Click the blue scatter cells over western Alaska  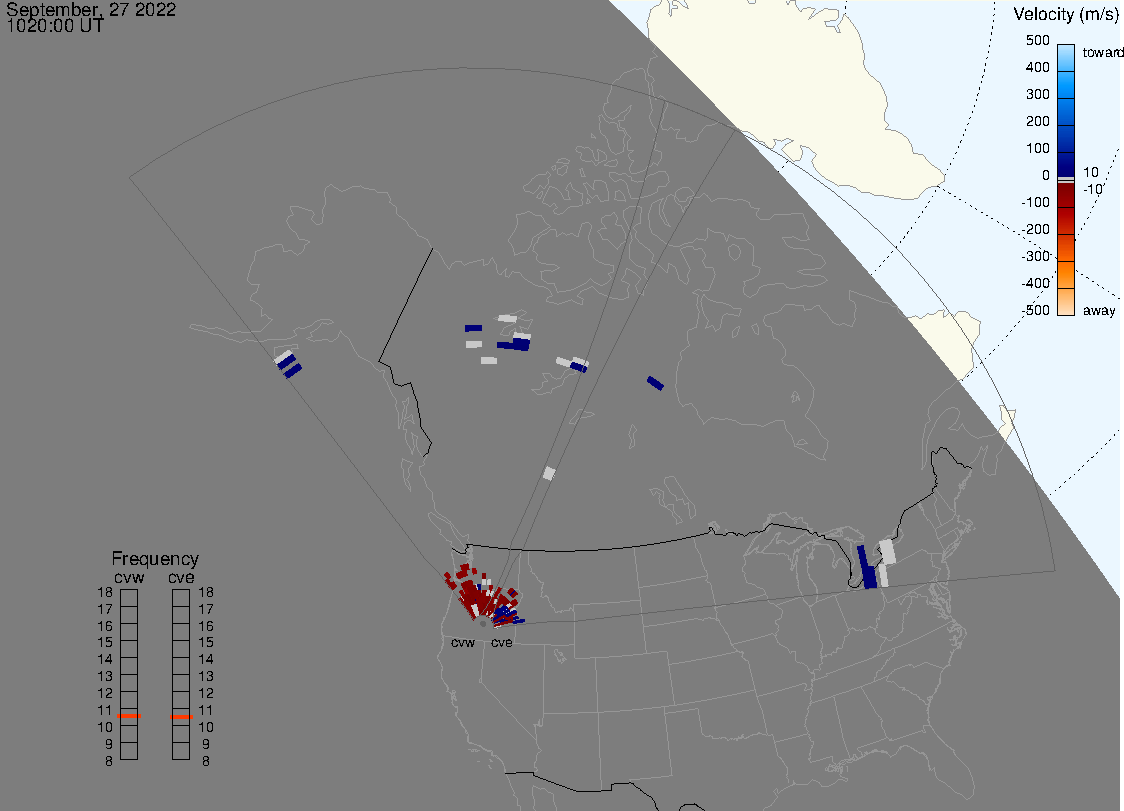tap(288, 364)
